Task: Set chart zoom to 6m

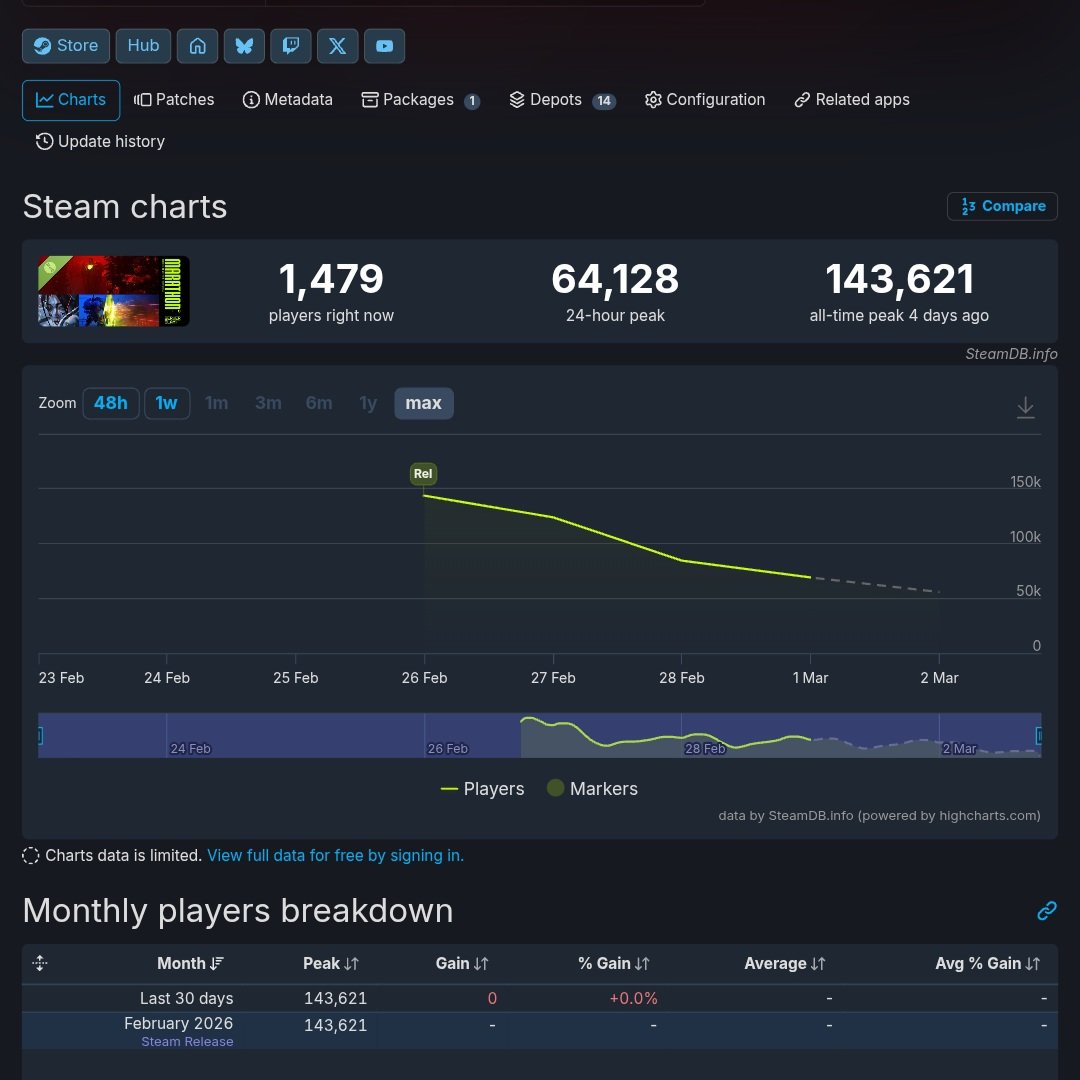Action: 319,404
